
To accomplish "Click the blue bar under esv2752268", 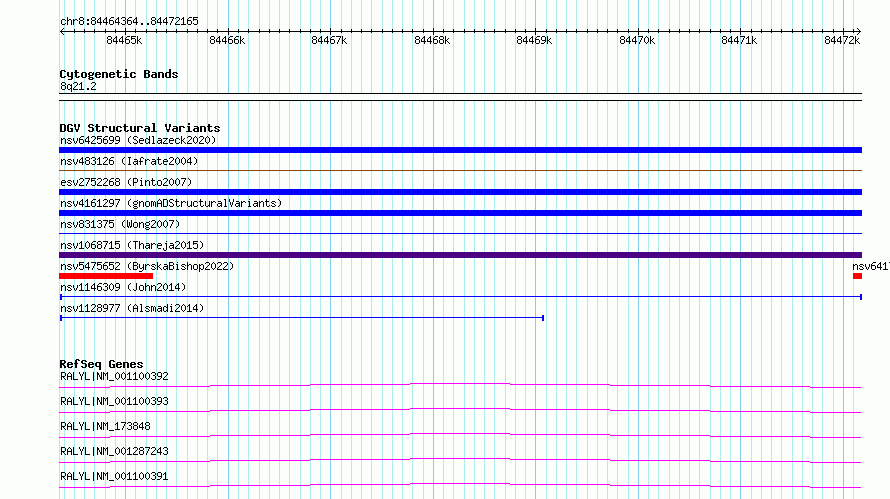I will pyautogui.click(x=460, y=192).
